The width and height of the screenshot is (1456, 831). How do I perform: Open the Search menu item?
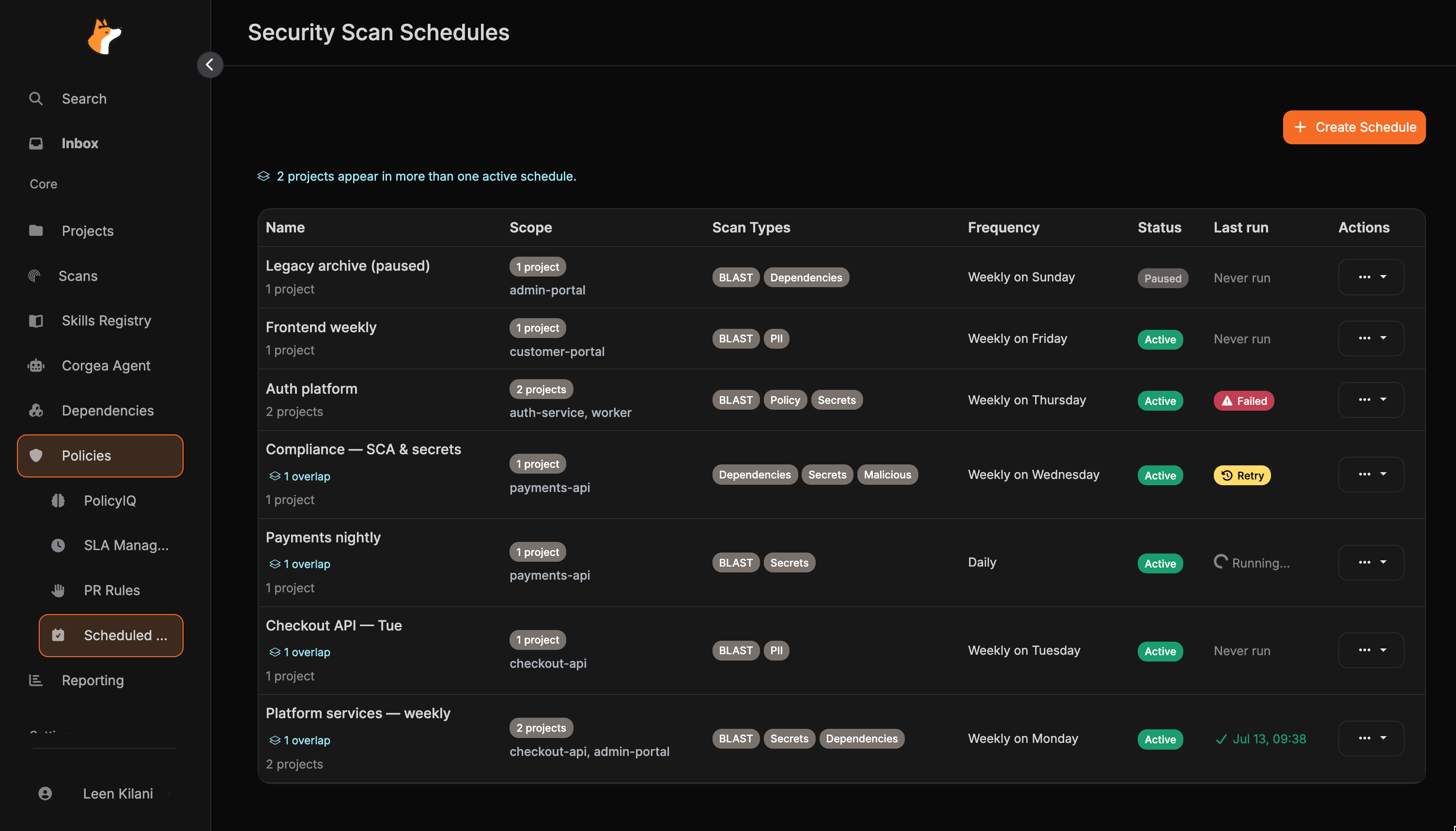100,99
